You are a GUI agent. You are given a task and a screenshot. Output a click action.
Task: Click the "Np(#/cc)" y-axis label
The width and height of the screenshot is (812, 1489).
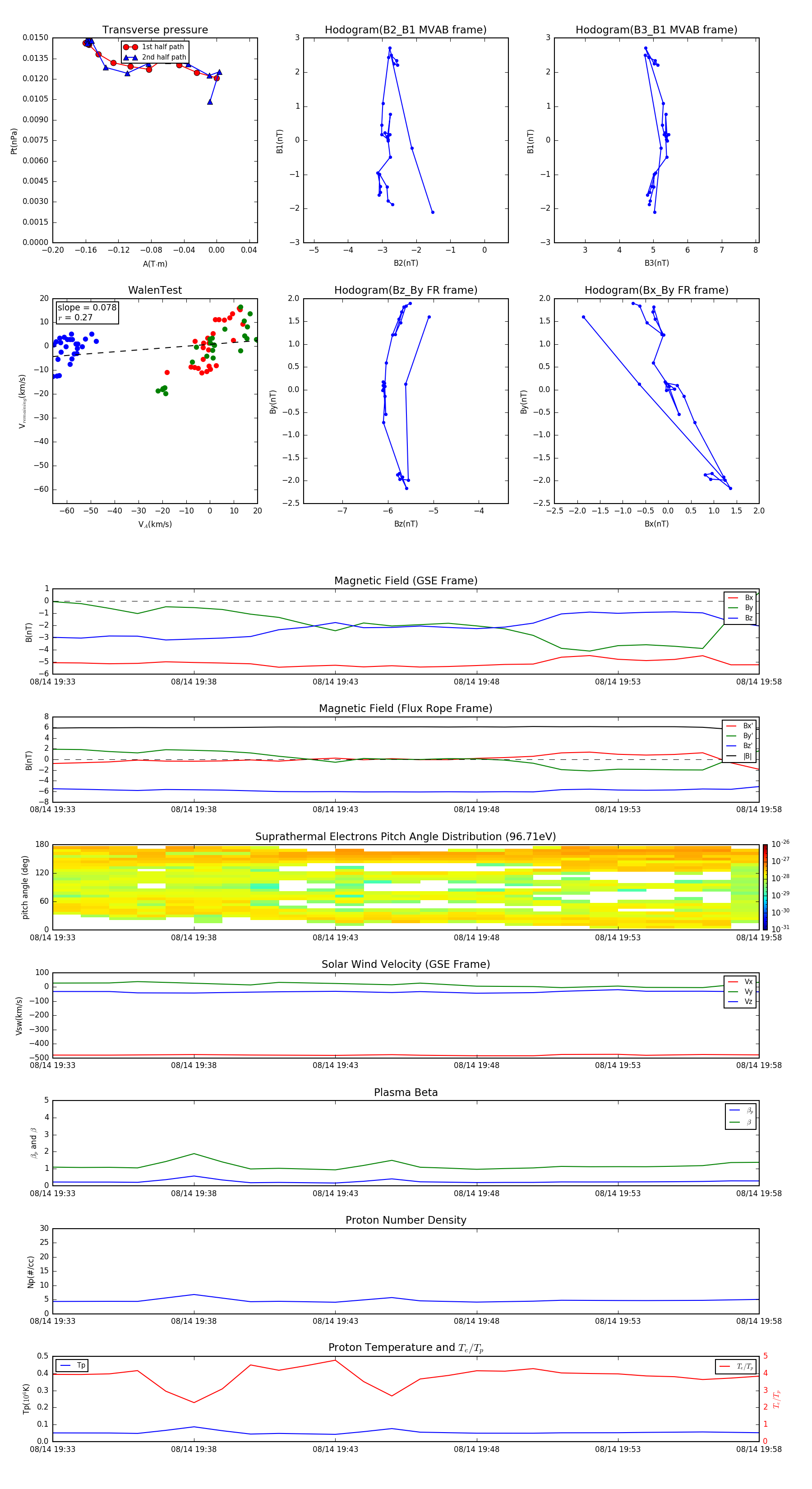[31, 1272]
